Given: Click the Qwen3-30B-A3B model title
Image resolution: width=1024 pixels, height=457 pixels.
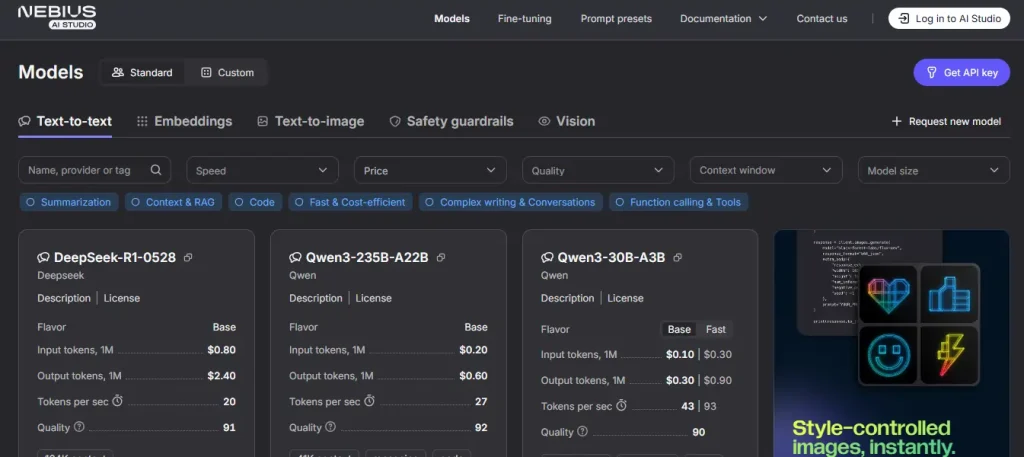Looking at the screenshot, I should point(611,258).
